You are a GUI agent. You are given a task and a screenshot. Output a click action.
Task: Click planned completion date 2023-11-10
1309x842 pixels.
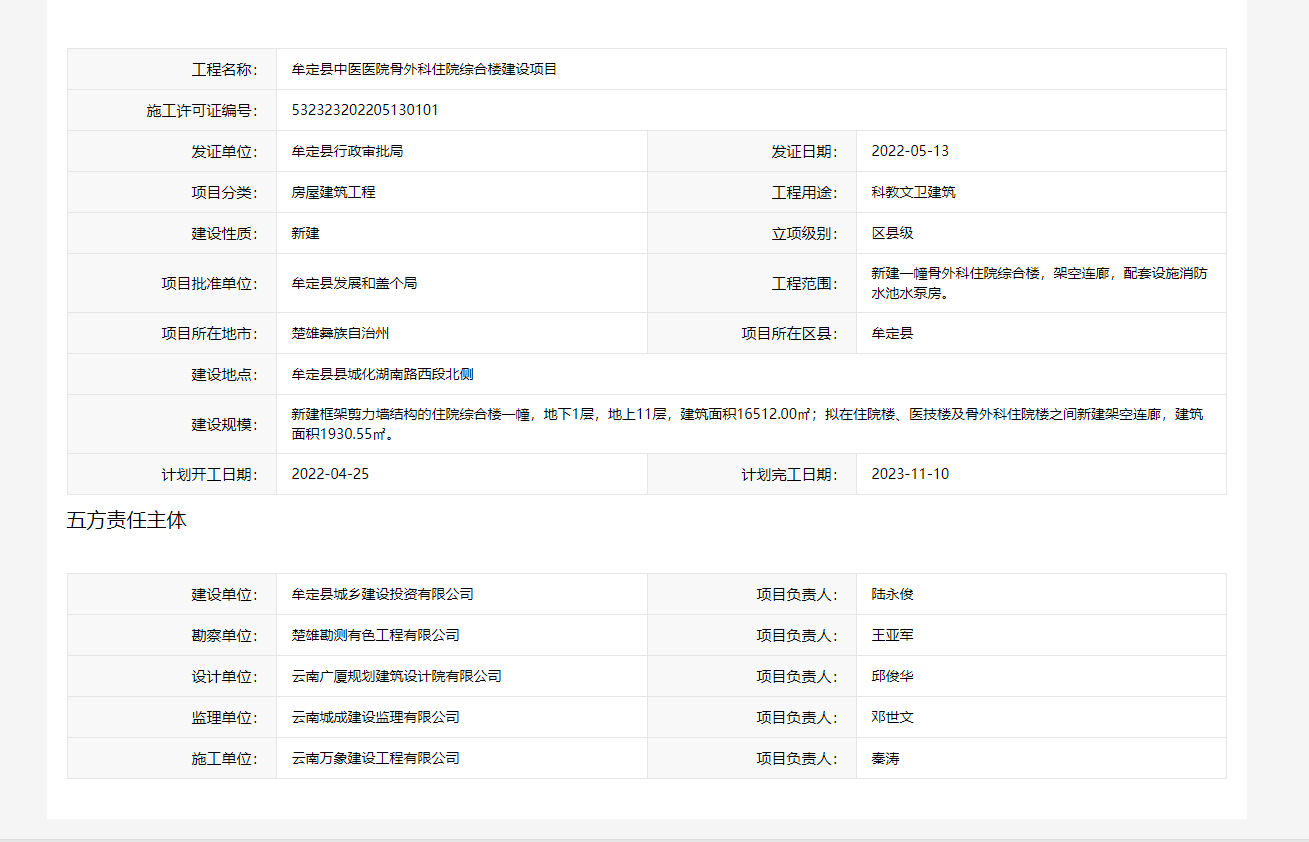click(x=910, y=474)
